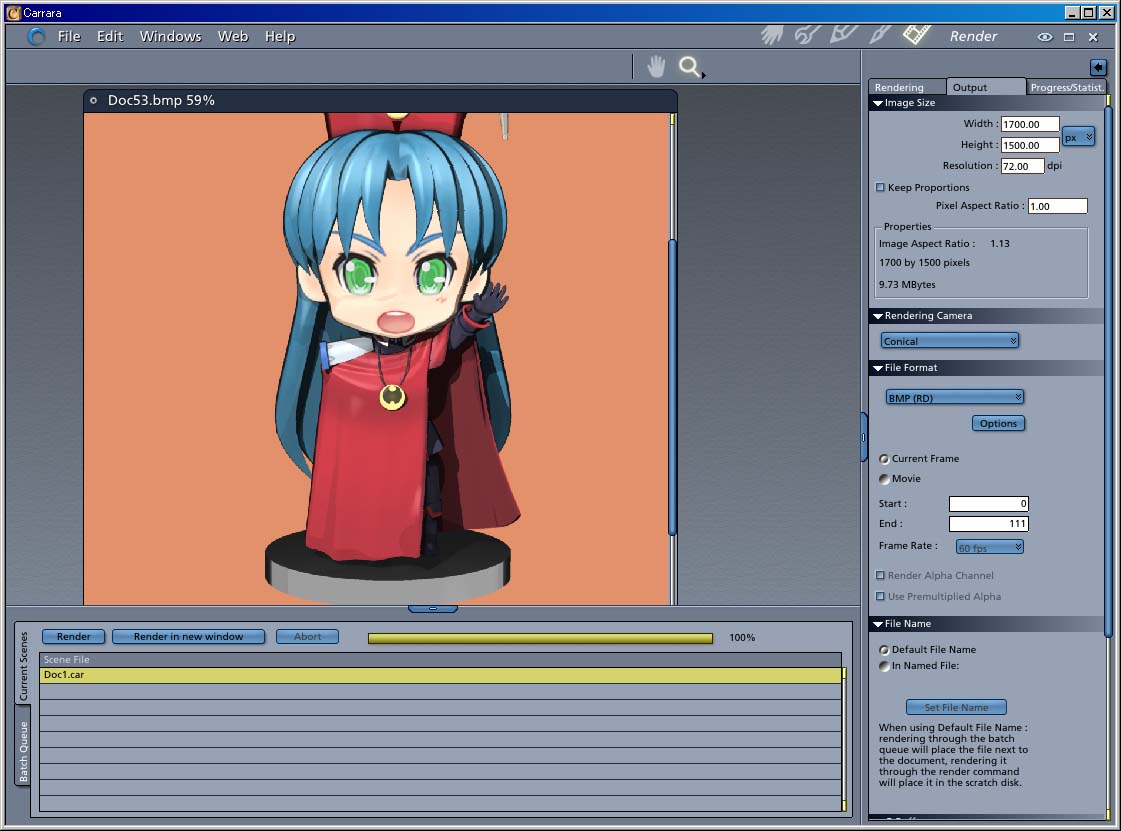Collapse the Image Size section
Viewport: 1121px width, 831px height.
tap(878, 103)
